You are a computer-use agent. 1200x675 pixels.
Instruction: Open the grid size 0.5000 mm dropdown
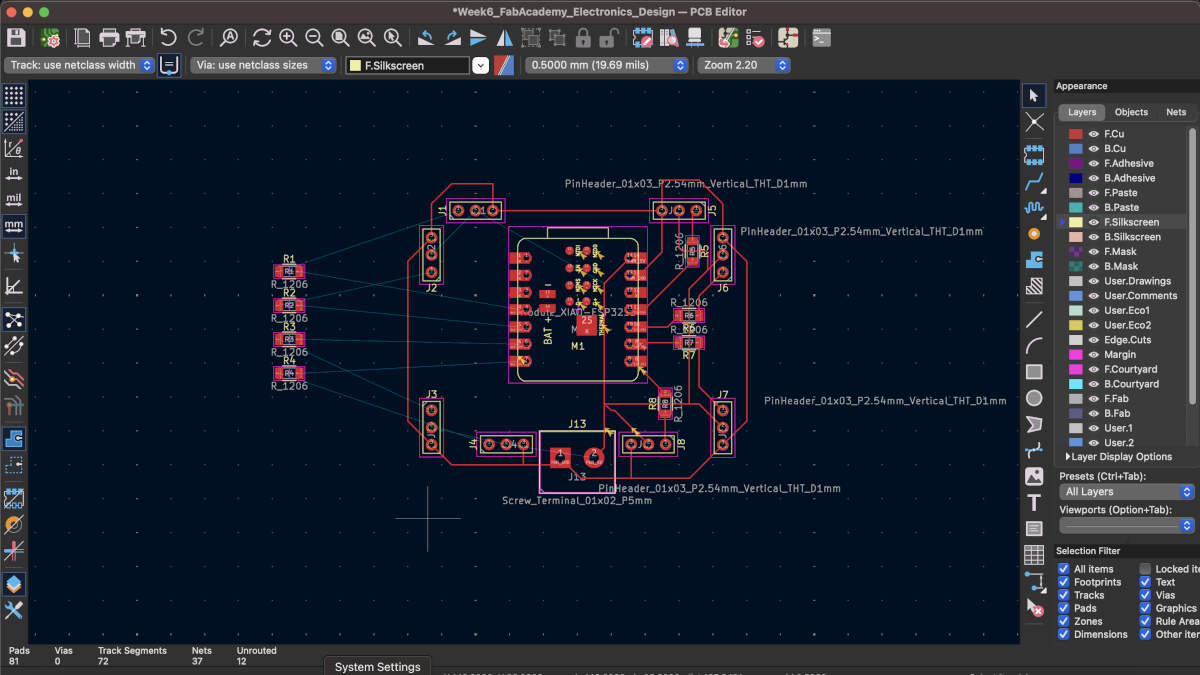pyautogui.click(x=608, y=65)
